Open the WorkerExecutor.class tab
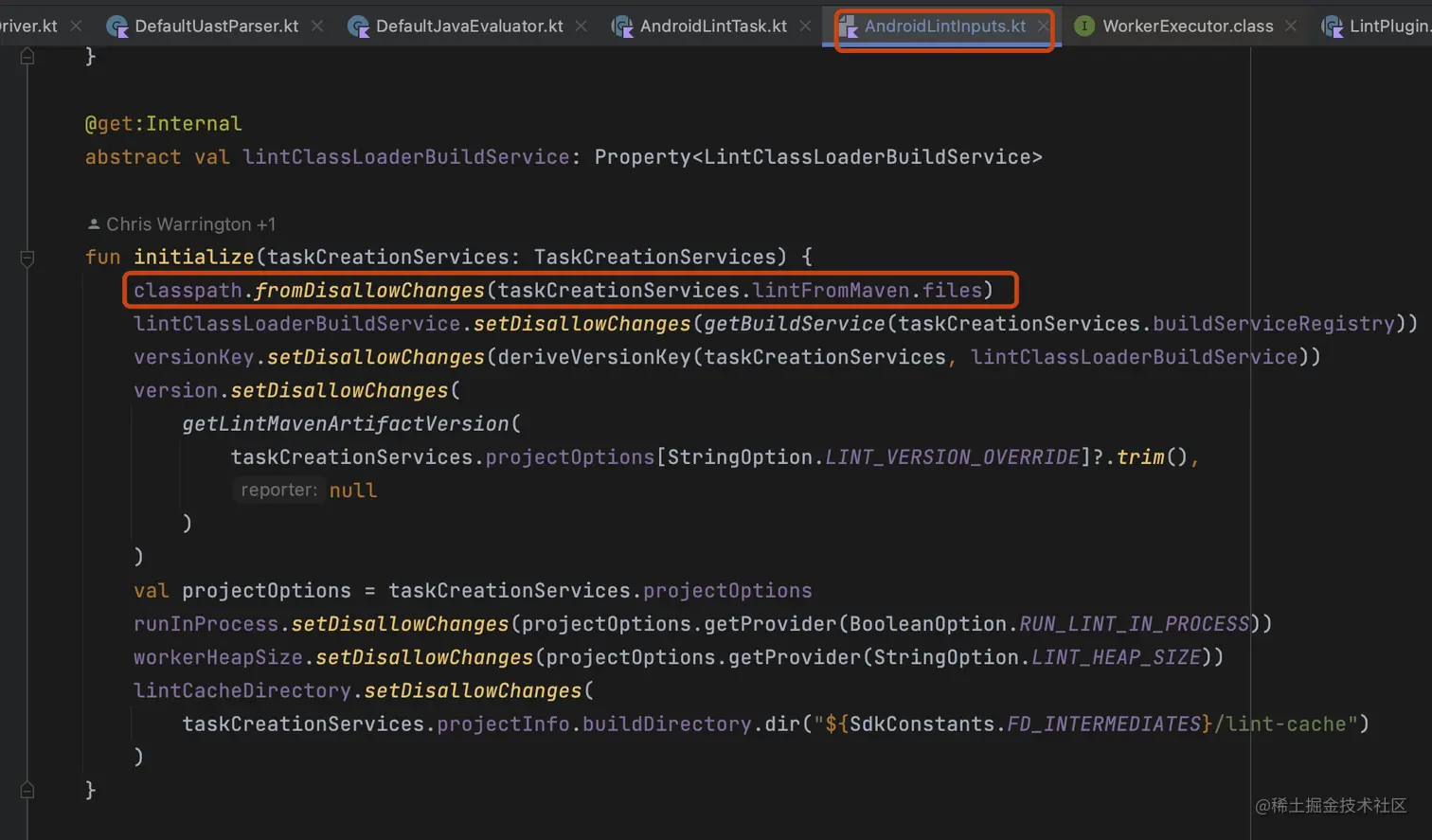1432x840 pixels. [1188, 27]
